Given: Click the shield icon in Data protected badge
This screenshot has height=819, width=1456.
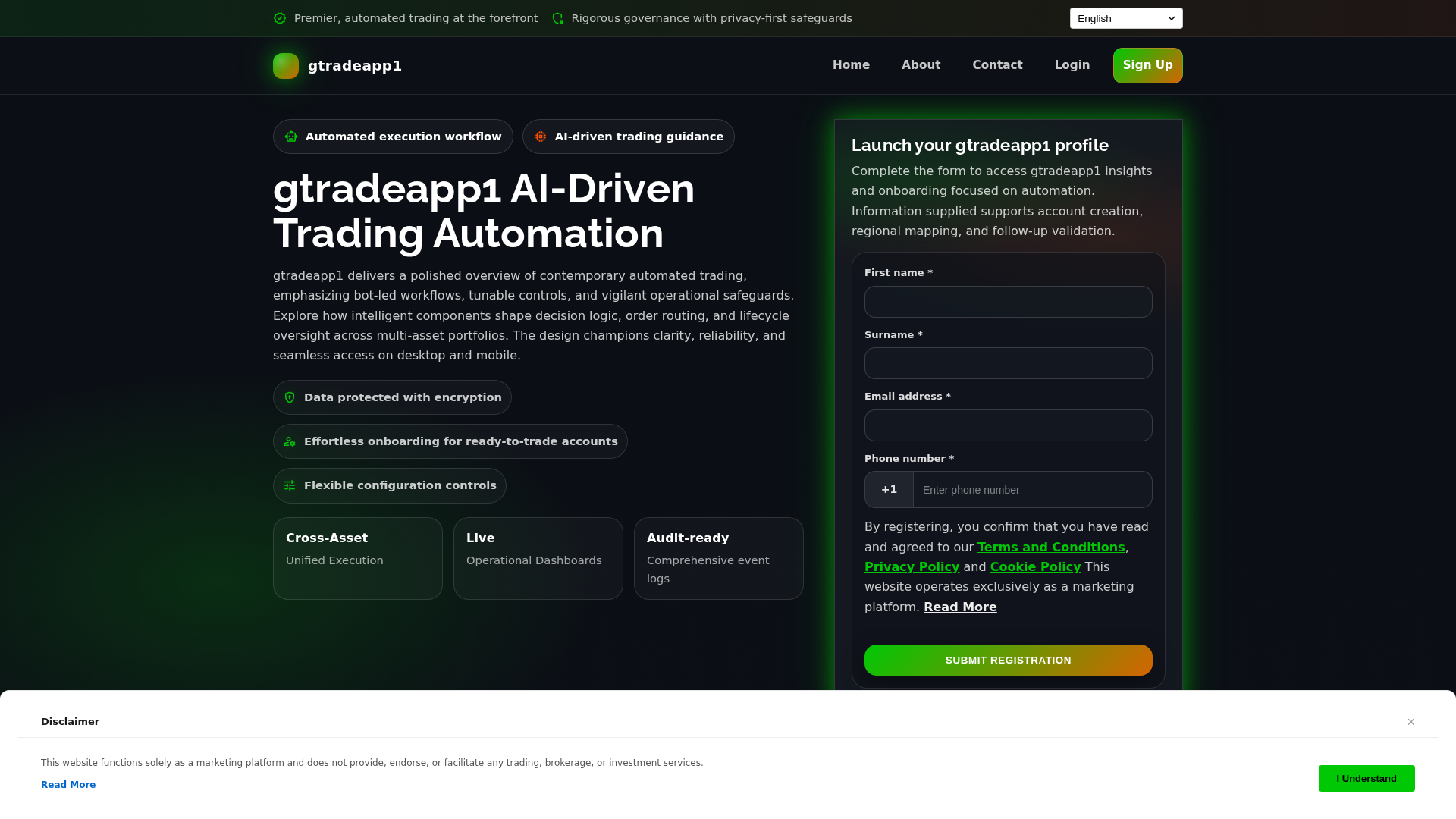Looking at the screenshot, I should [290, 397].
